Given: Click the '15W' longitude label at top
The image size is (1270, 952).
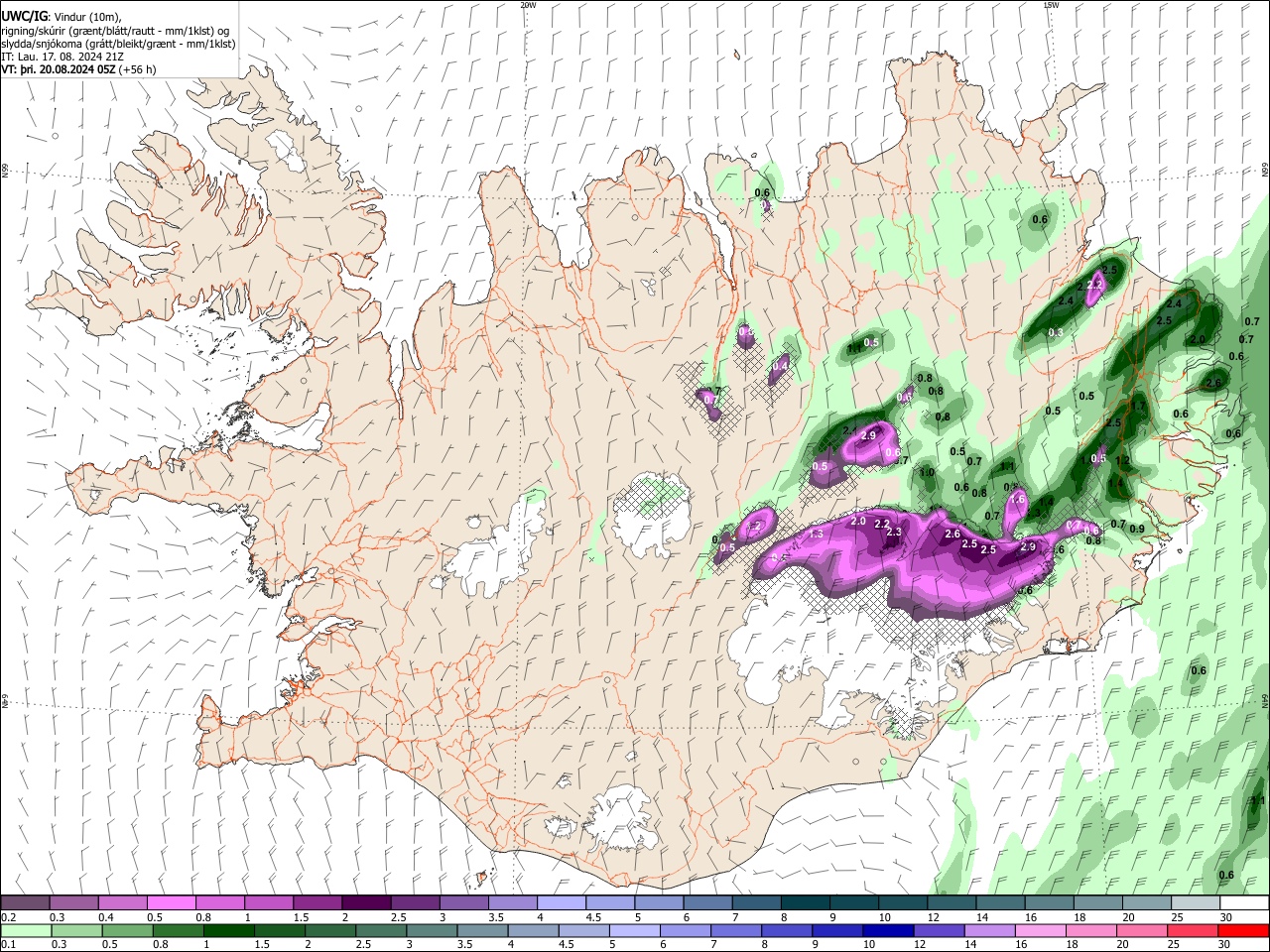Looking at the screenshot, I should click(1051, 5).
